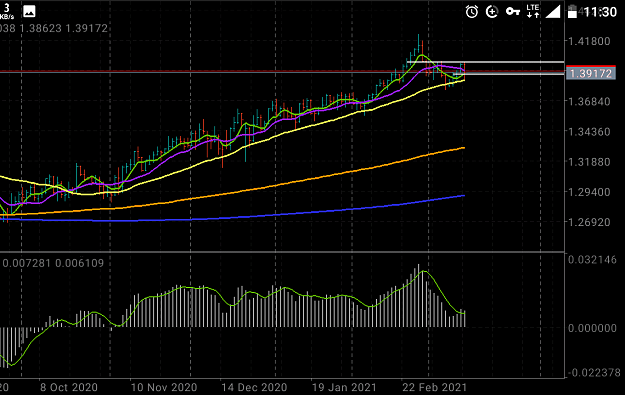
Task: Tap the picture notification icon in status bar
Action: click(x=29, y=11)
